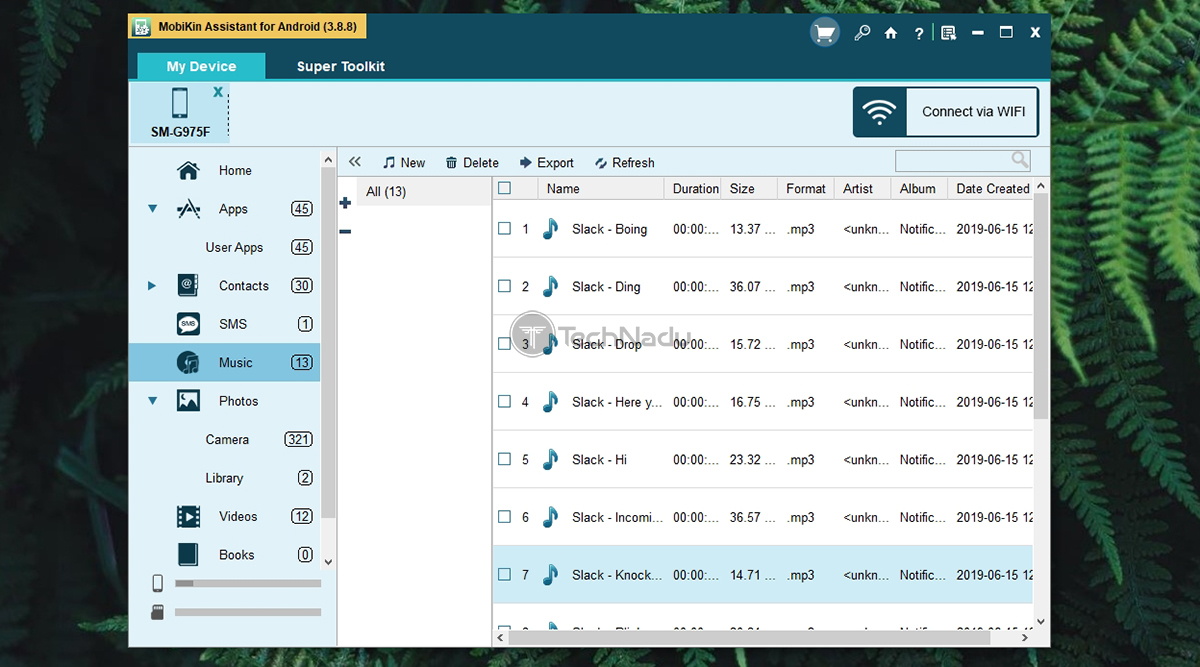Sort by the Album column header

920,188
